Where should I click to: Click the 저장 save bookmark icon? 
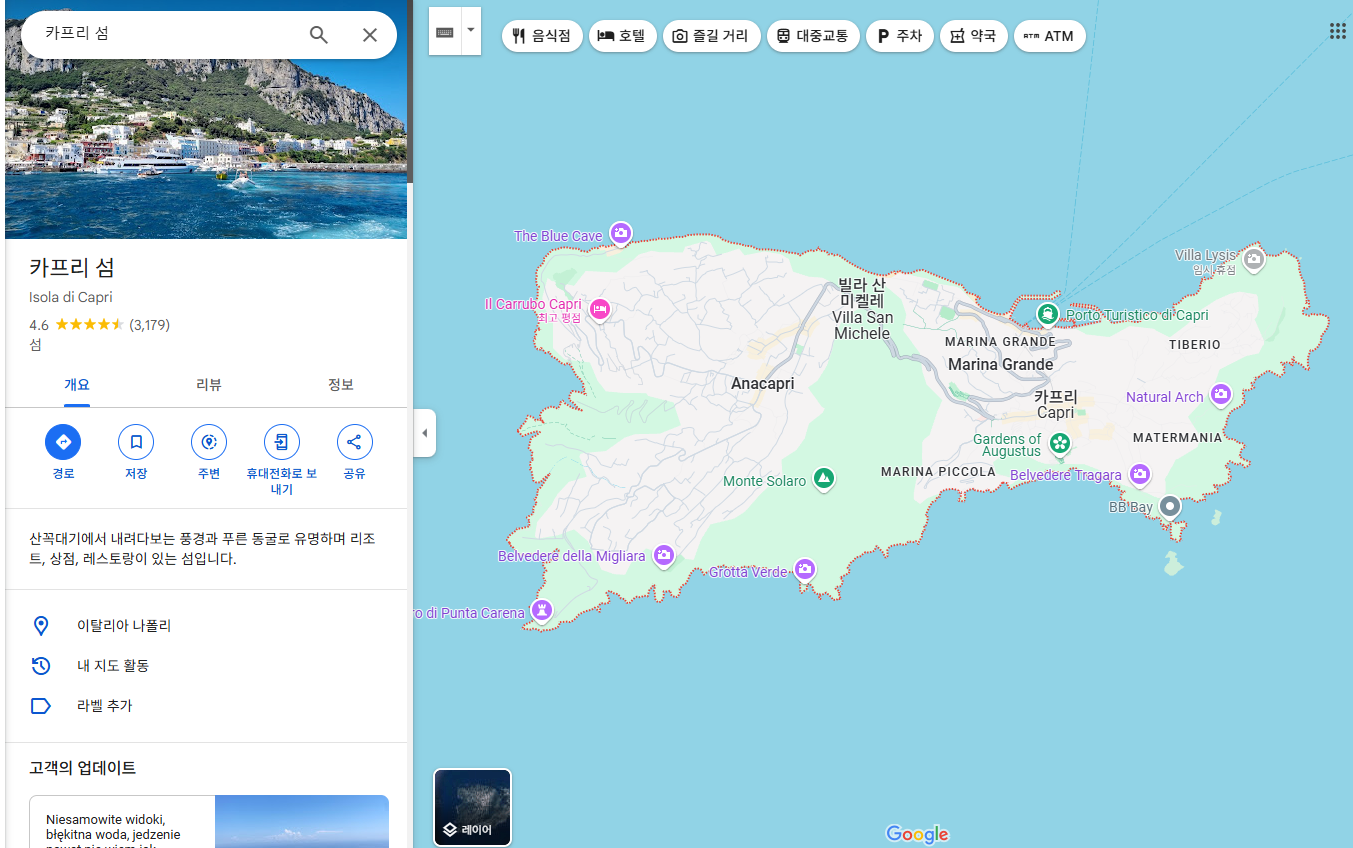[136, 442]
